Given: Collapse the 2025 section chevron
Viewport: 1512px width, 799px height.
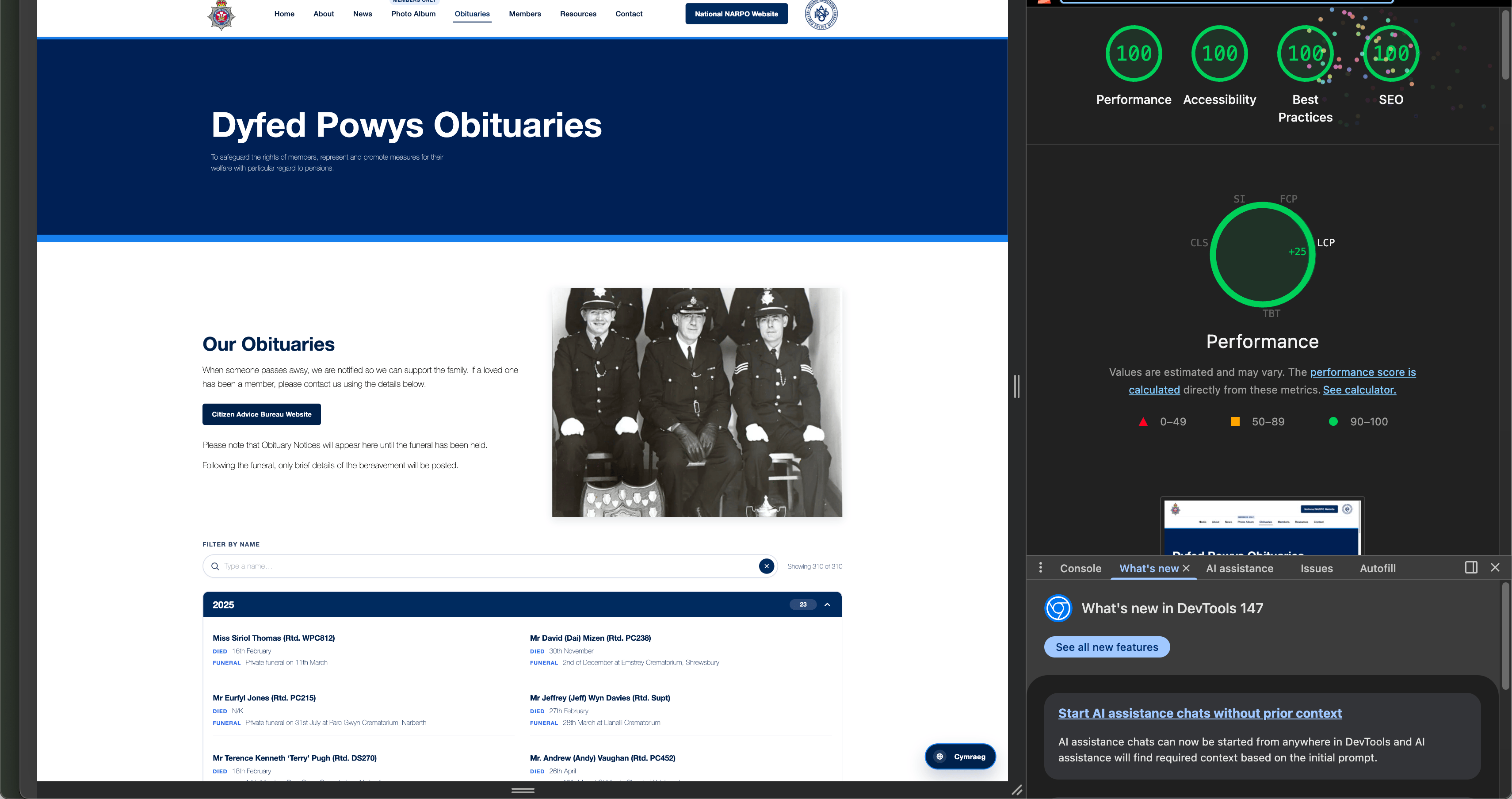Looking at the screenshot, I should coord(827,605).
